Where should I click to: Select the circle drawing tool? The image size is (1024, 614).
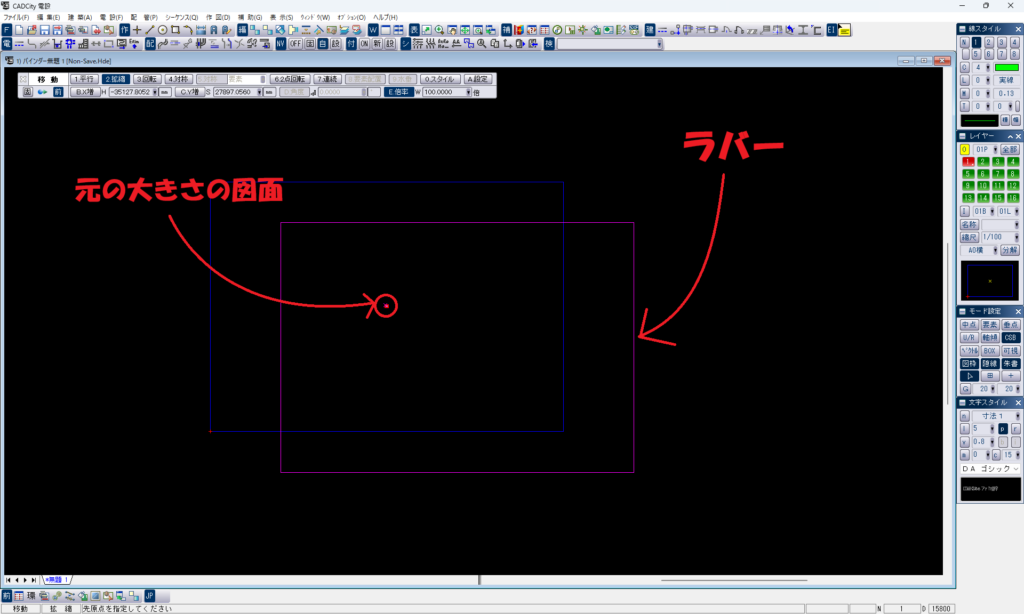click(x=163, y=30)
